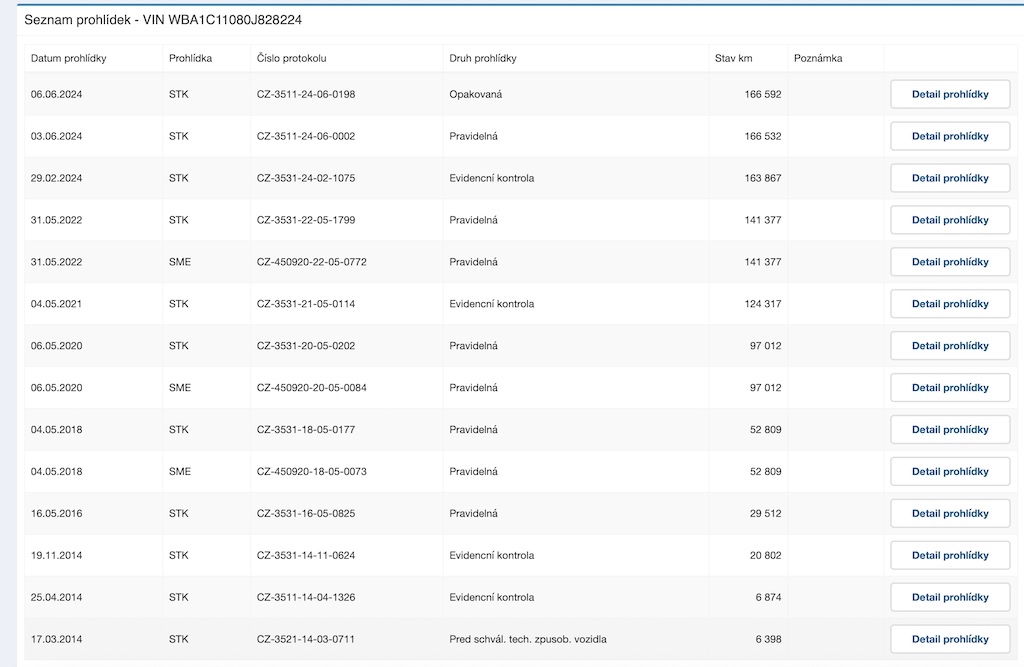The width and height of the screenshot is (1024, 667).
Task: Open detail for inspection dated 25.04.2014
Action: coord(950,598)
